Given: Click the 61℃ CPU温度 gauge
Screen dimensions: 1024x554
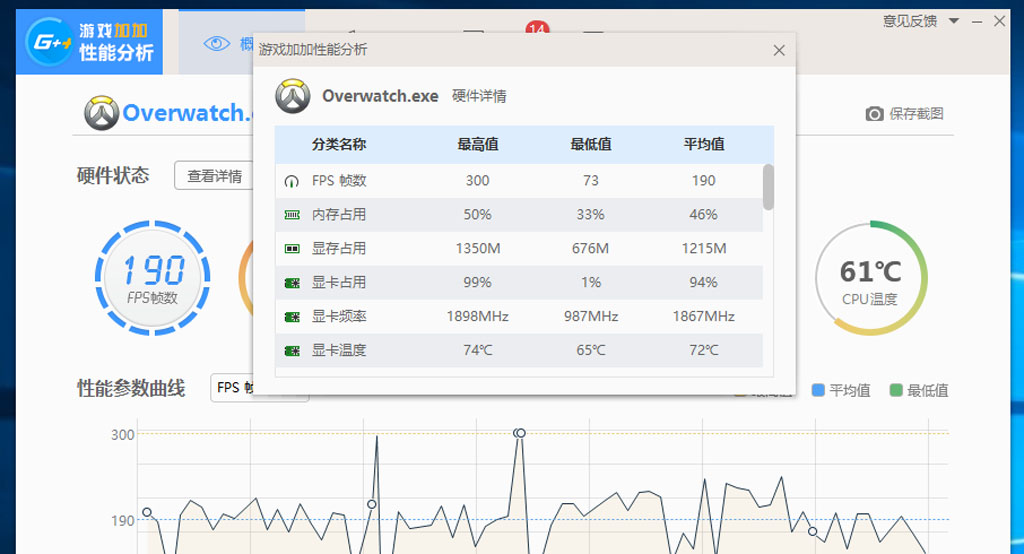Looking at the screenshot, I should pos(871,278).
